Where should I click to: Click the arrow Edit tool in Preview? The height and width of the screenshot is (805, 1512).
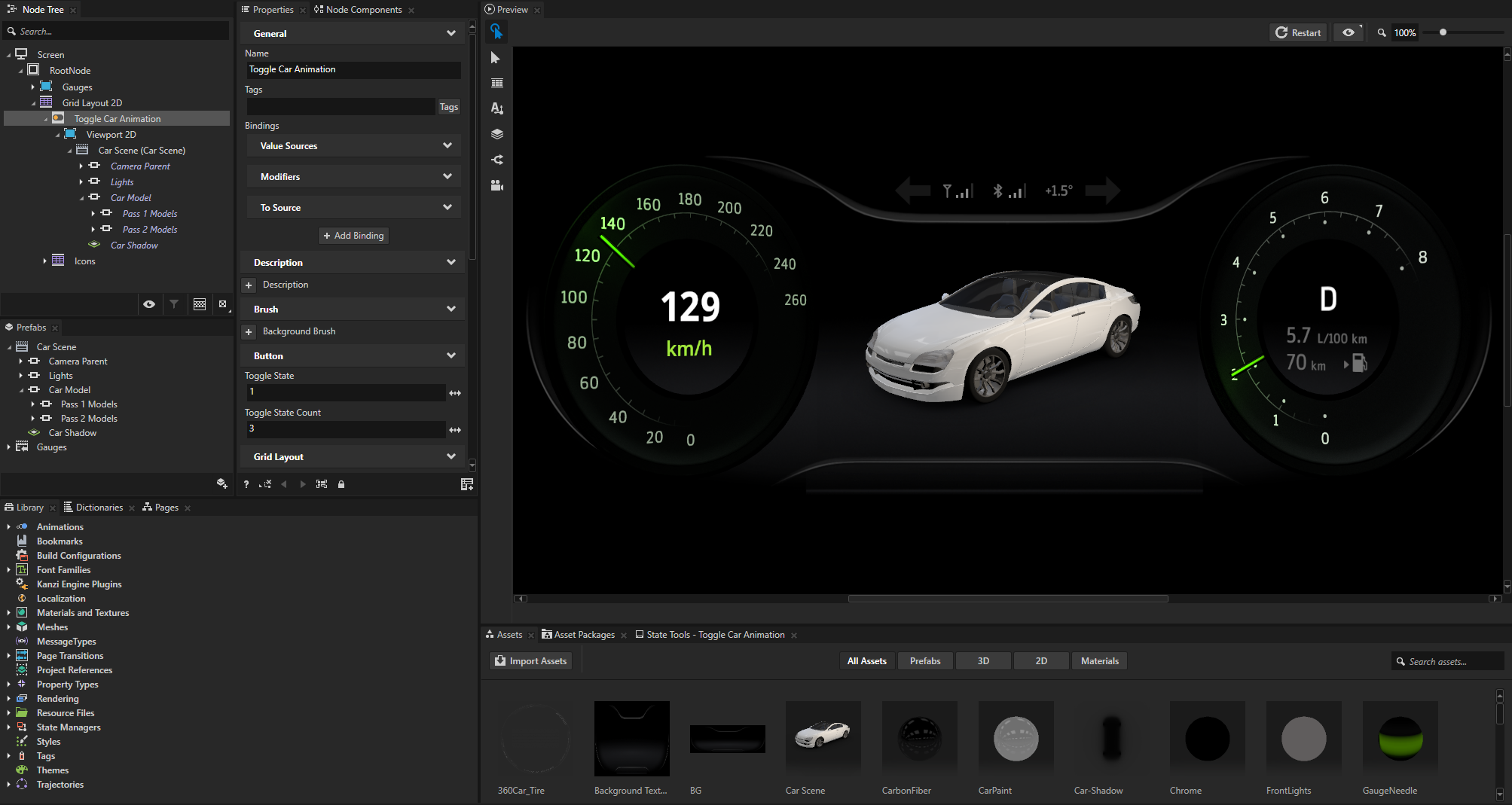click(x=496, y=58)
